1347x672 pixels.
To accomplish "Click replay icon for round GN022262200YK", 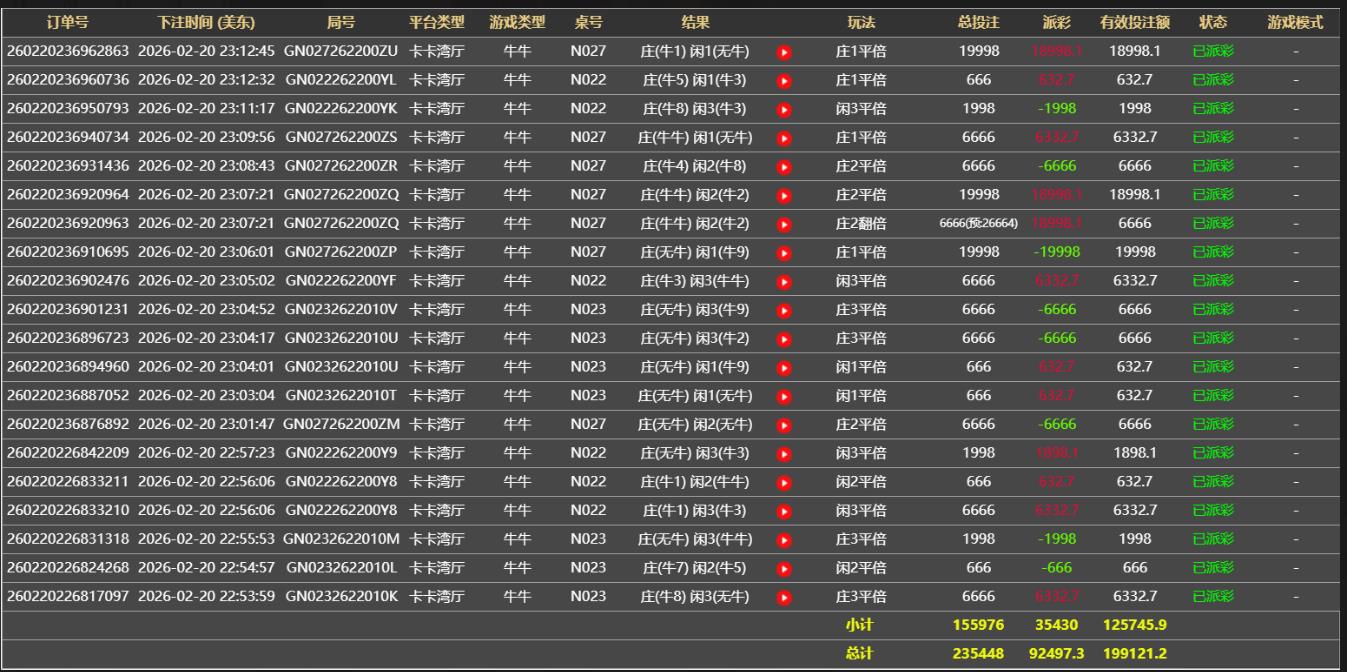I will [x=784, y=109].
